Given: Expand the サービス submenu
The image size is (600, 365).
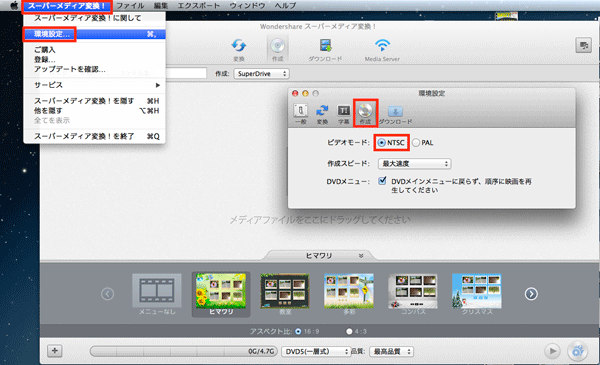Looking at the screenshot, I should pyautogui.click(x=95, y=85).
